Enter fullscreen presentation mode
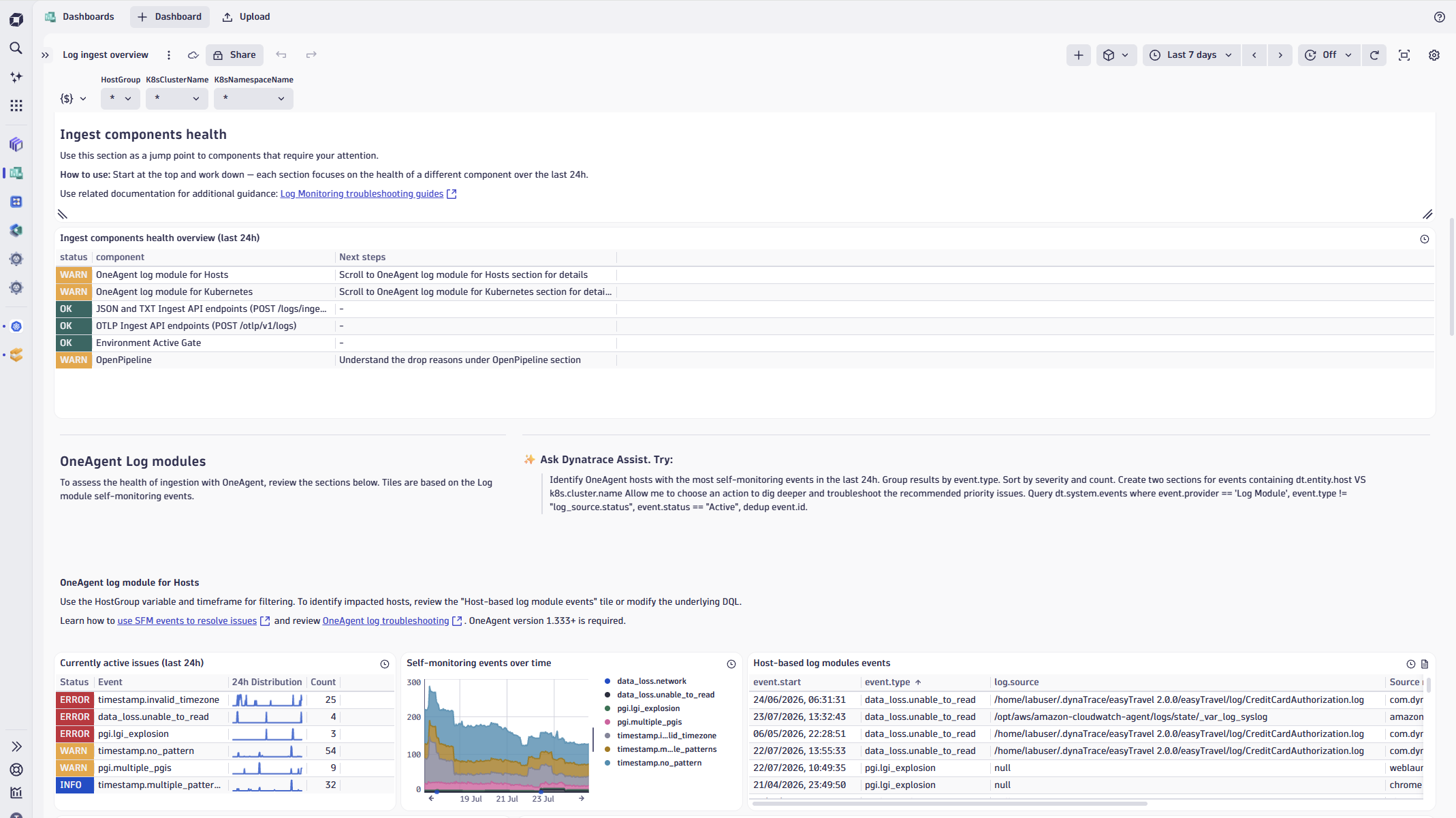 point(1404,55)
